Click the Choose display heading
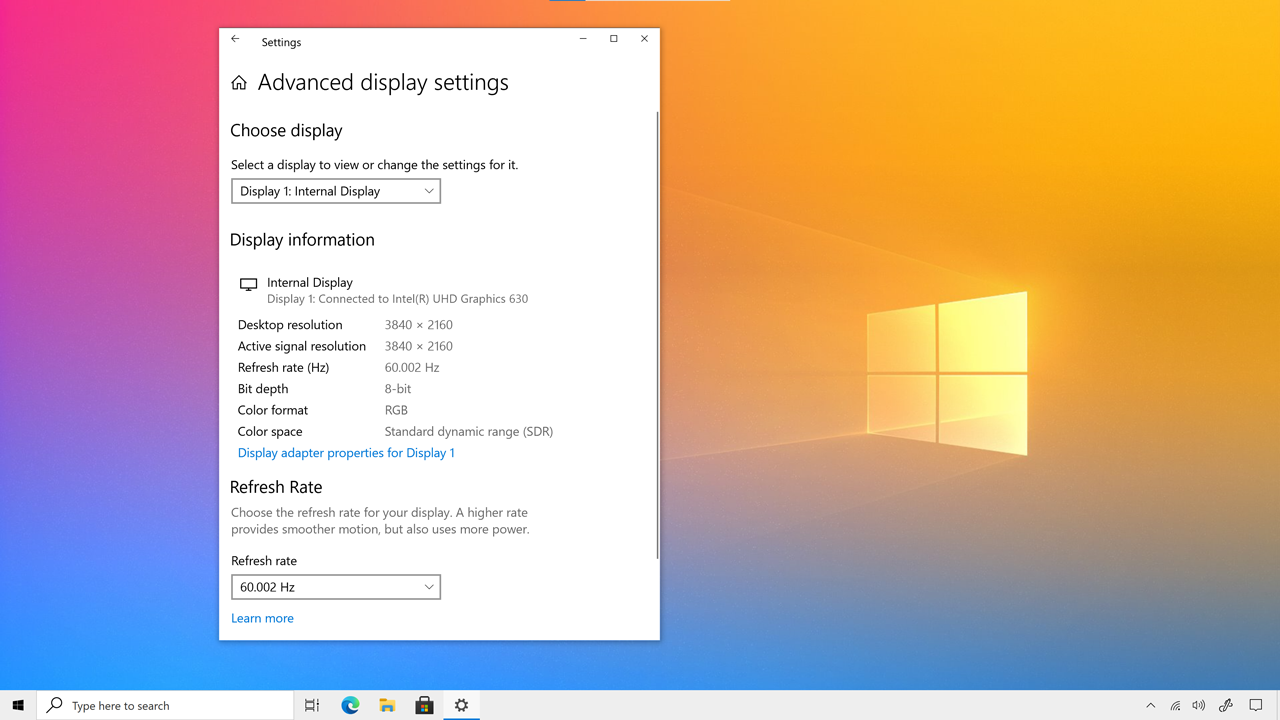 [286, 131]
